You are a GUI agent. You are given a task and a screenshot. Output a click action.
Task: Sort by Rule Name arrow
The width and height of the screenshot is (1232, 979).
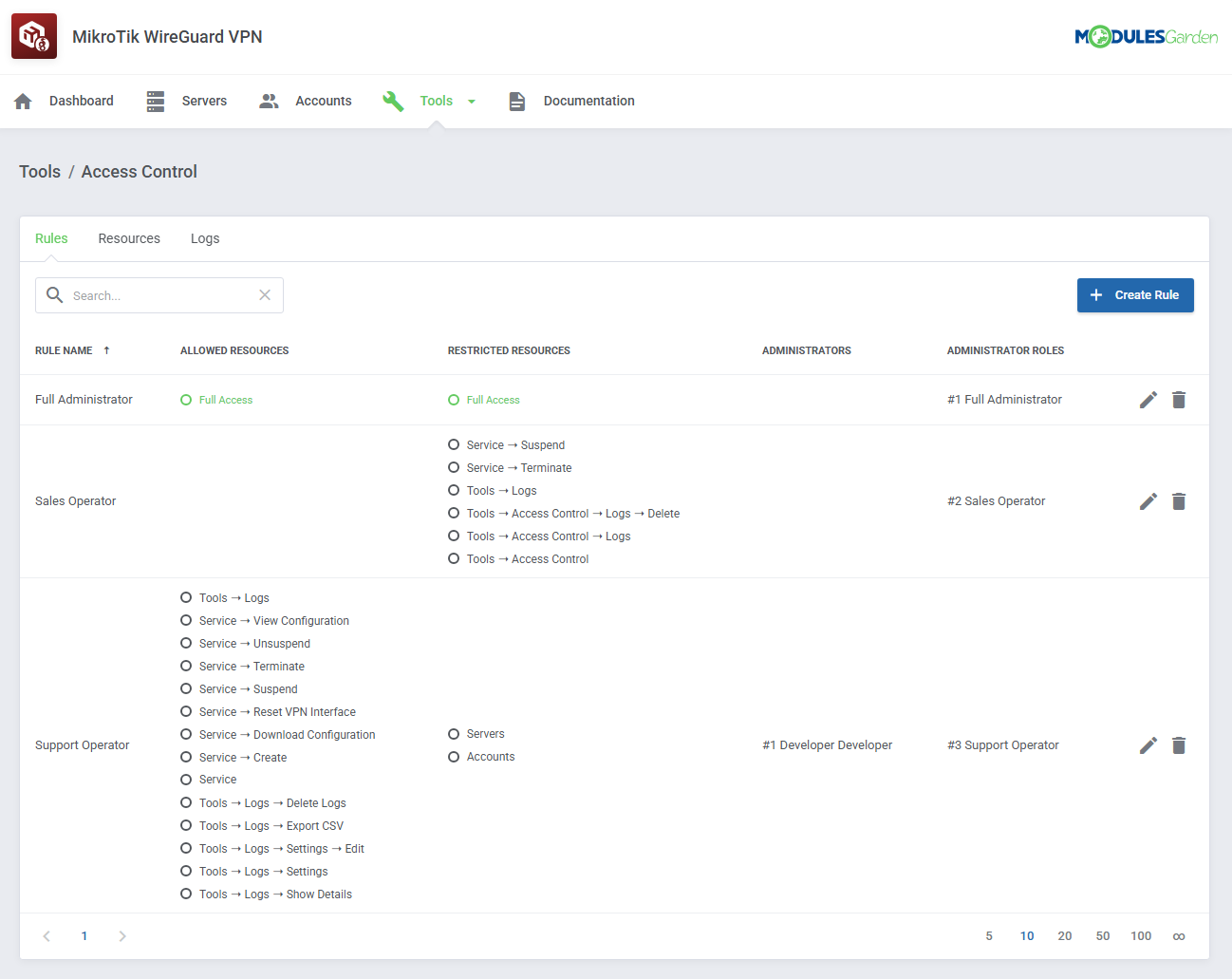(x=107, y=350)
